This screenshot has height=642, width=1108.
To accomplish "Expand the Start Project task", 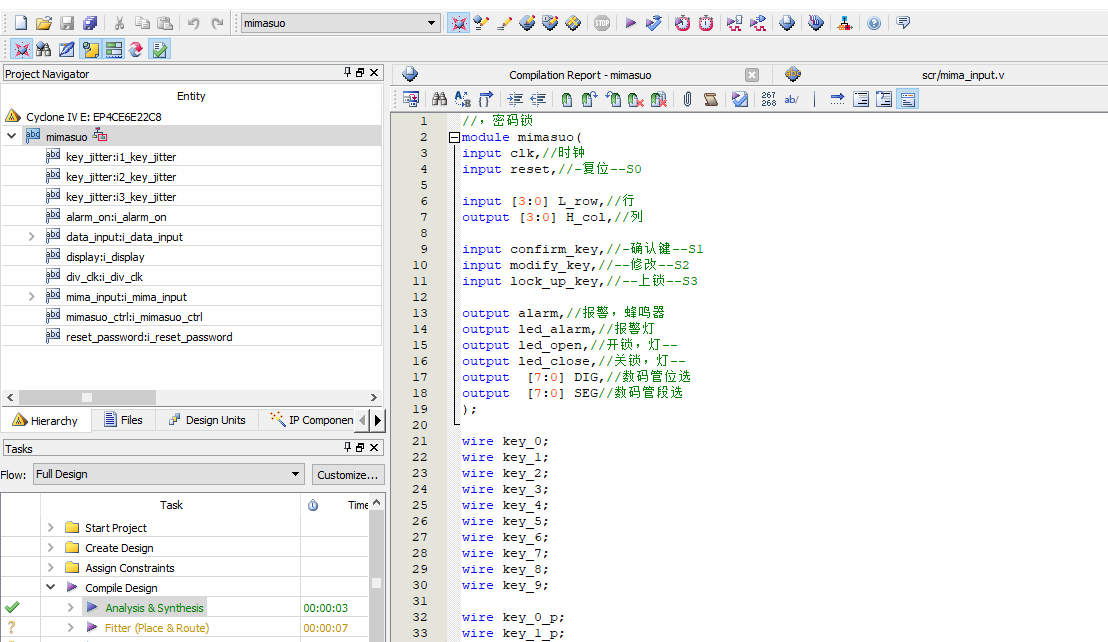I will (50, 528).
